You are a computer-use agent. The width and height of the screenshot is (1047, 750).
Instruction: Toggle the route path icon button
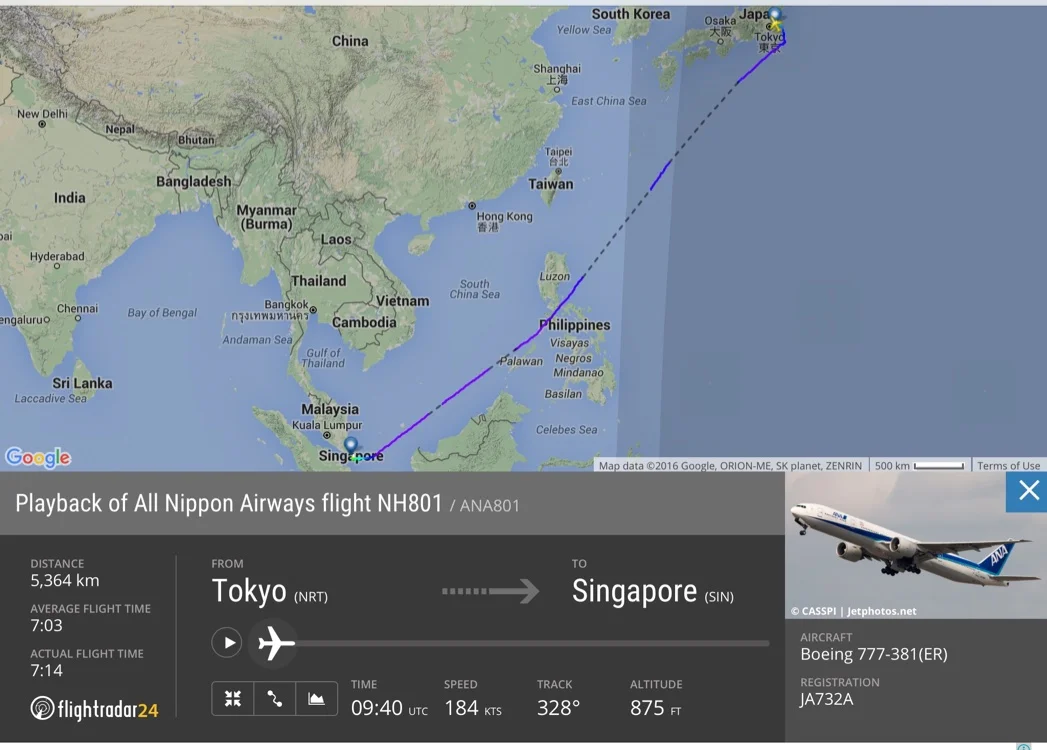tap(274, 699)
